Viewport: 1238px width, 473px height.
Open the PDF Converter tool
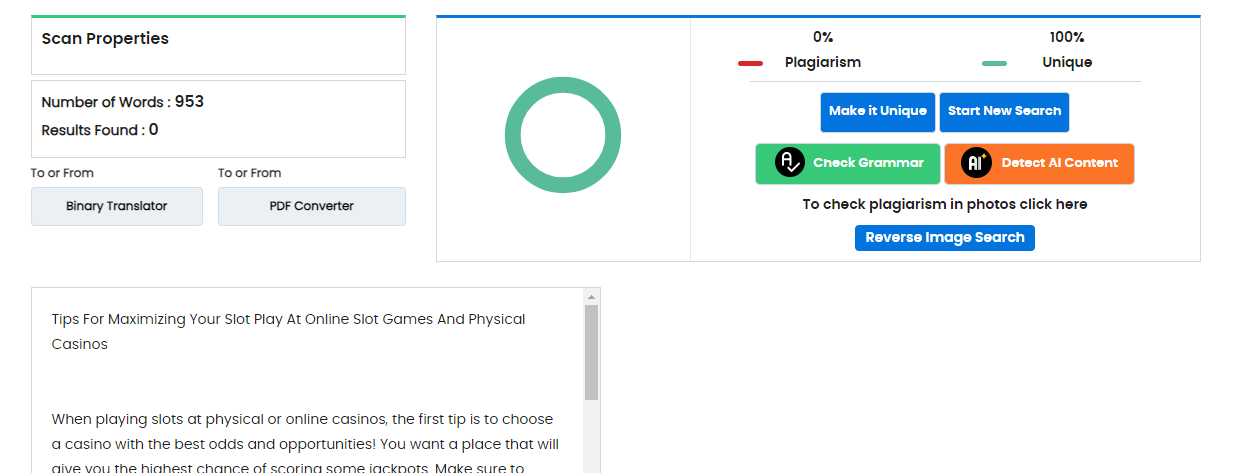[x=312, y=206]
